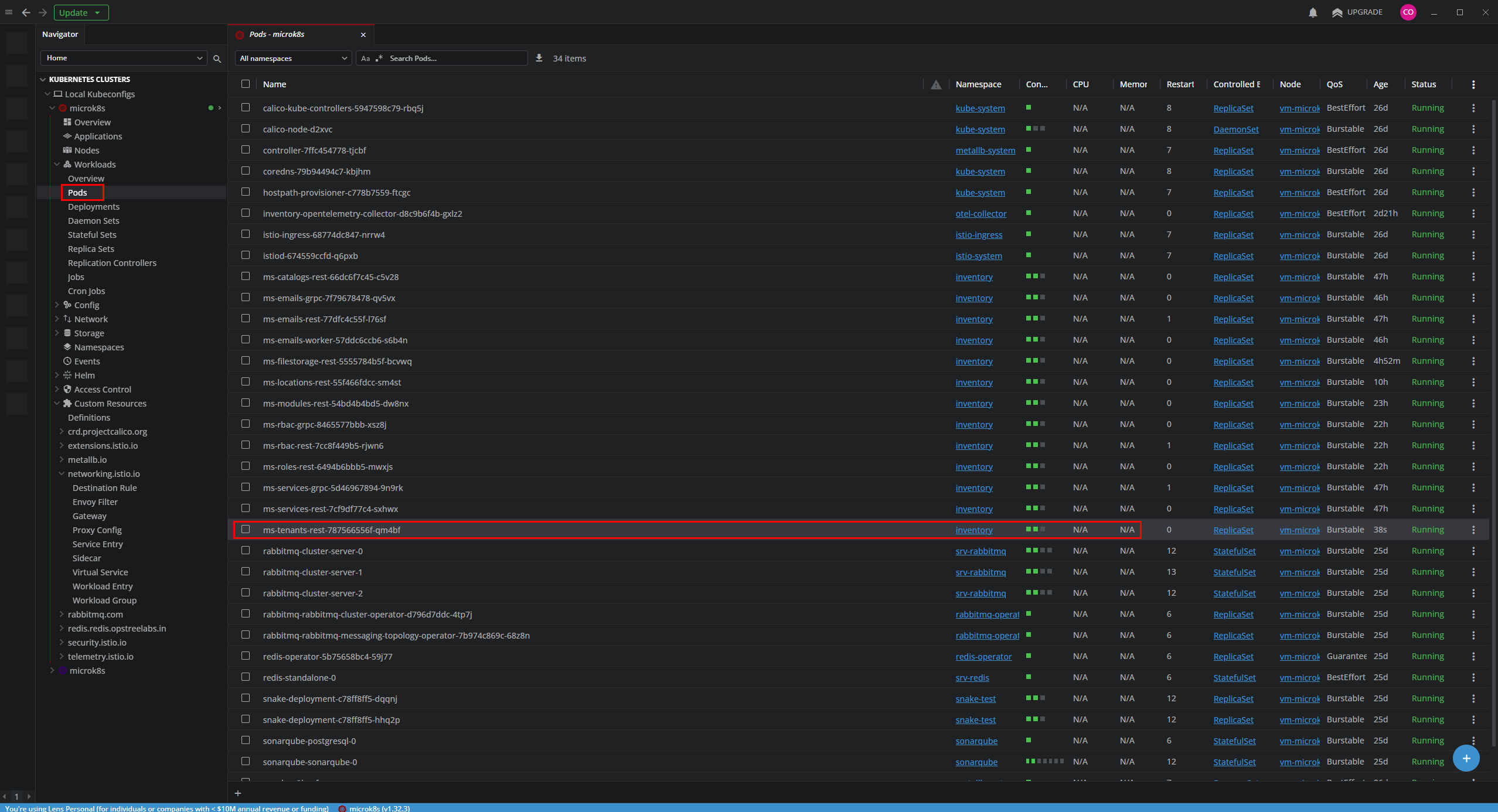Expand the rabbitmq.com resource group
1498x812 pixels.
(62, 614)
